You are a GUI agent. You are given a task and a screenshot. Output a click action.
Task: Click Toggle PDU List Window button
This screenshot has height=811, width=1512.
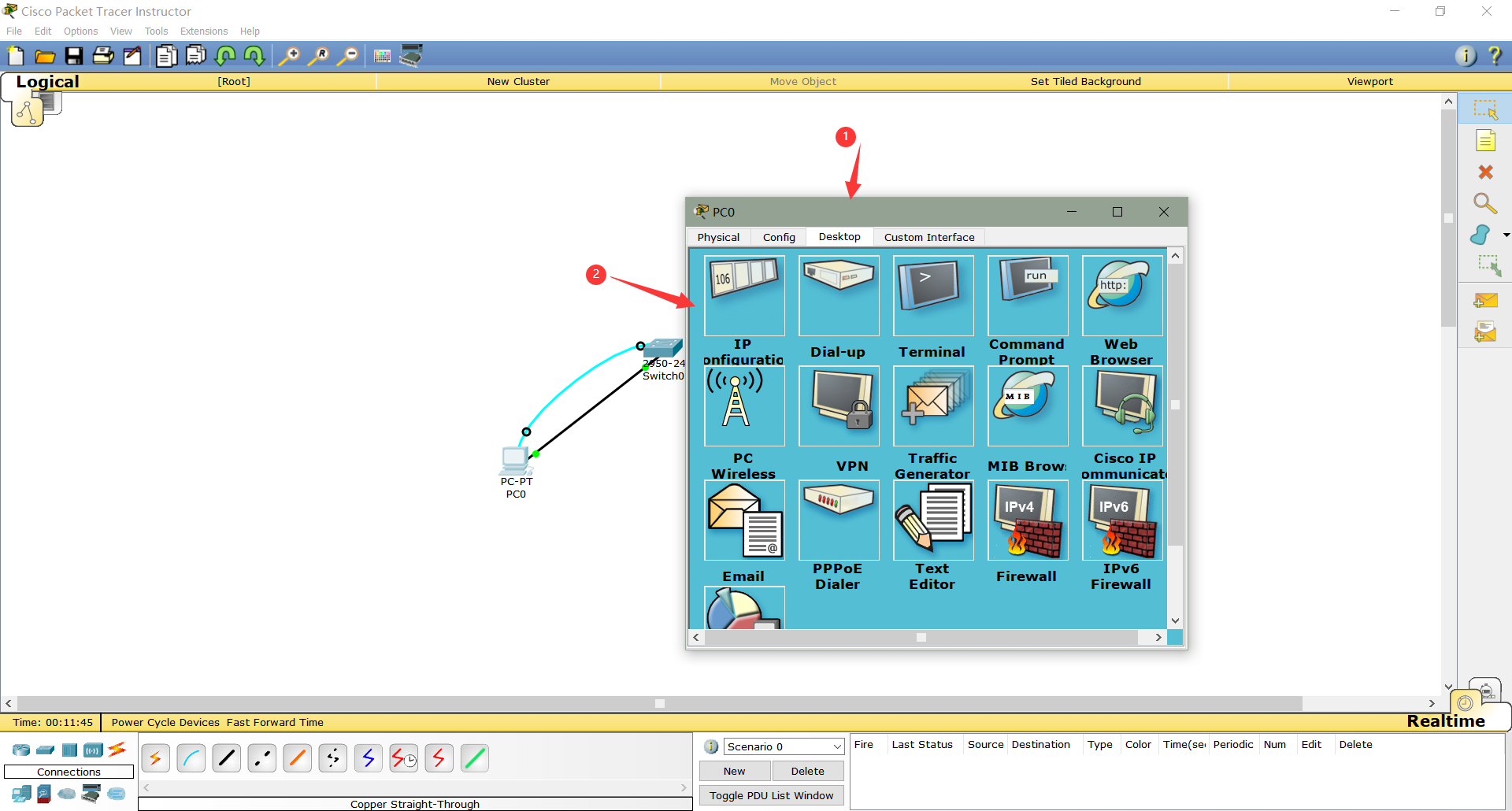tap(772, 795)
